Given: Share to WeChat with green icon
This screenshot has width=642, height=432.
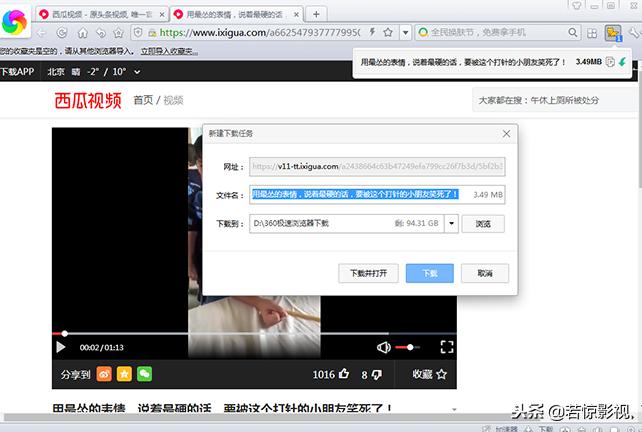Looking at the screenshot, I should [x=145, y=374].
